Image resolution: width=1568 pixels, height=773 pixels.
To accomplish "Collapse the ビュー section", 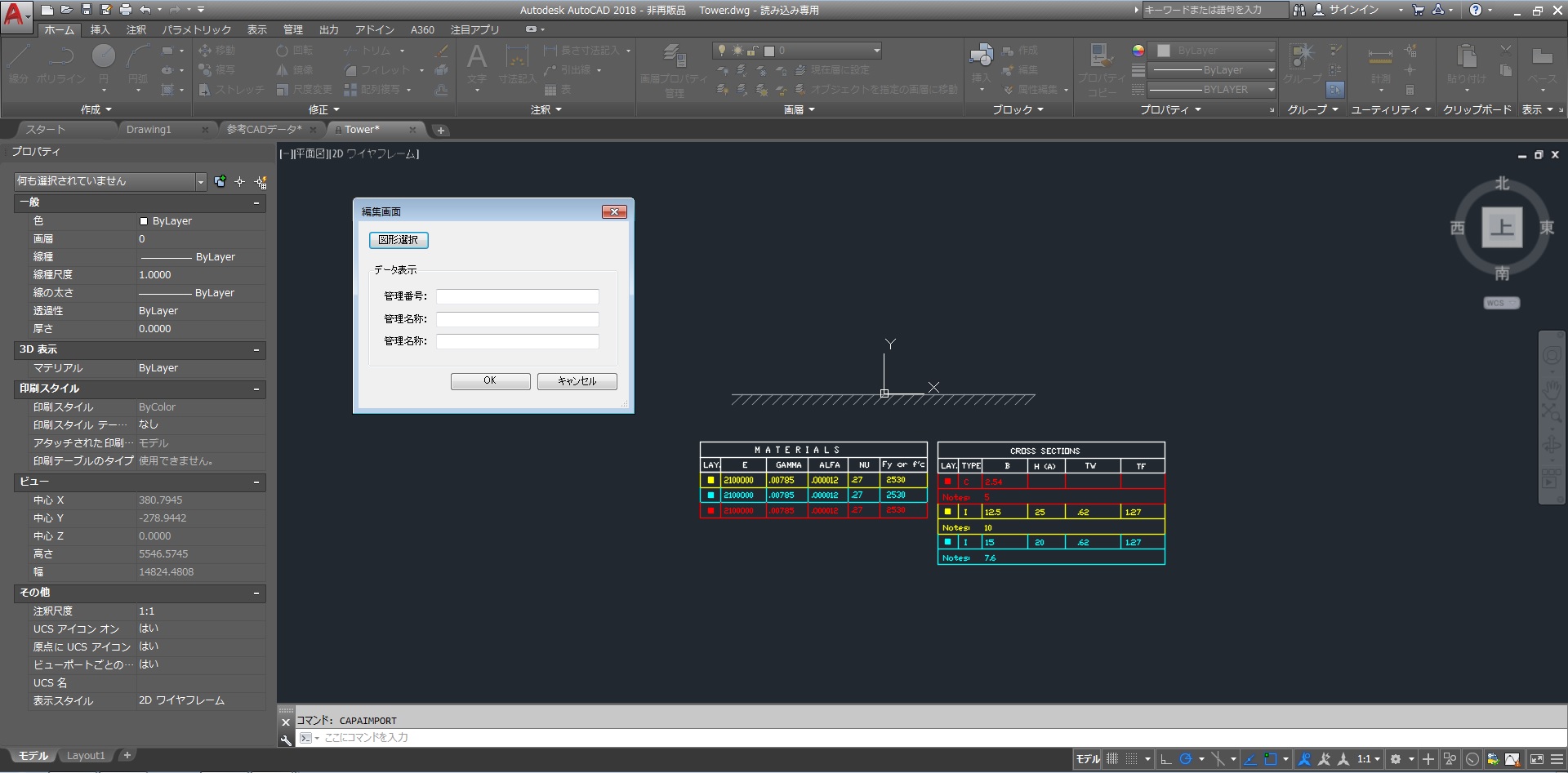I will pos(256,482).
